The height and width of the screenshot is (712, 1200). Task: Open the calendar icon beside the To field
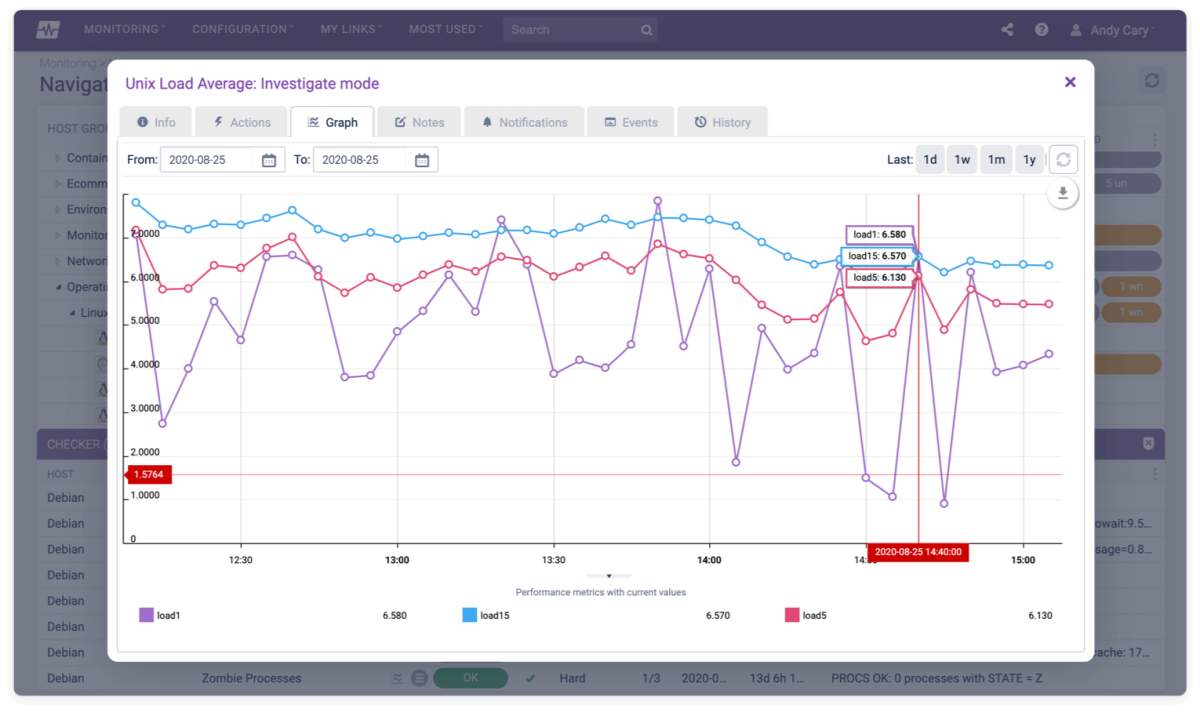pyautogui.click(x=421, y=158)
